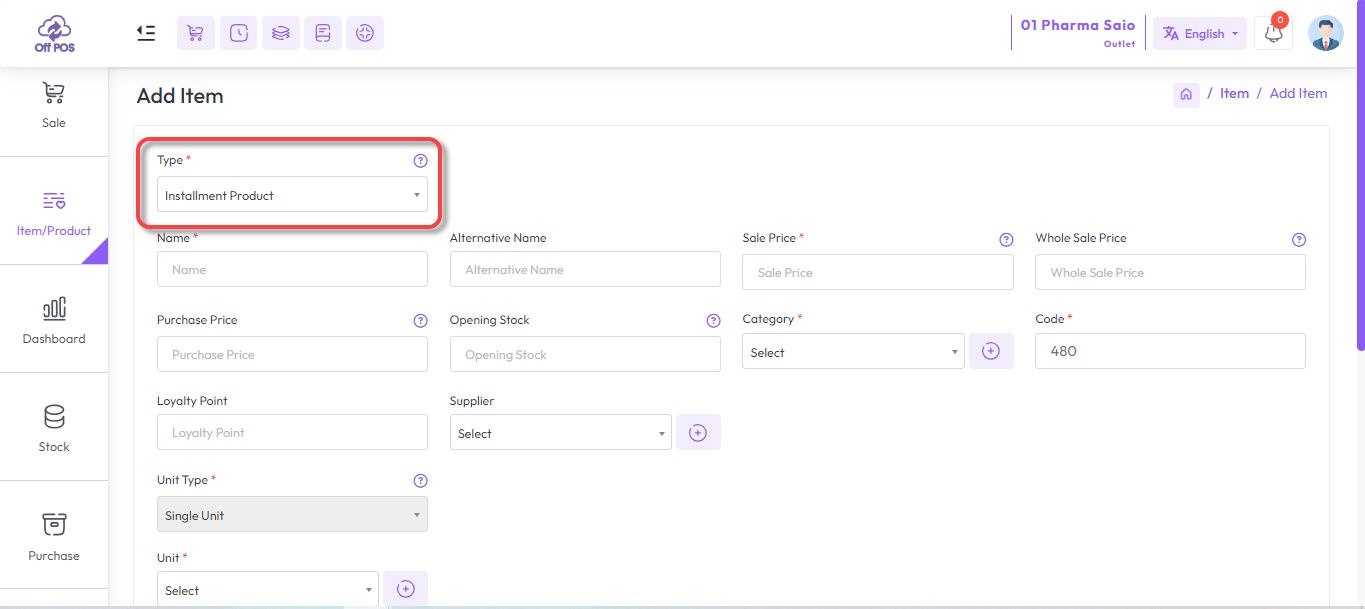
Task: Click the register/book shortcut icon in toolbar
Action: tap(323, 33)
